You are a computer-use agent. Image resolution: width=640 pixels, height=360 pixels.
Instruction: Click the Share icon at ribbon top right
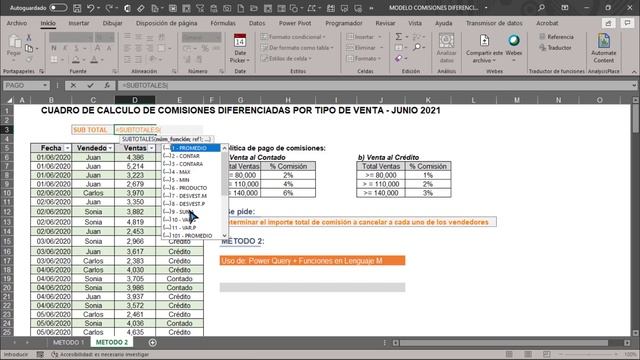click(608, 23)
